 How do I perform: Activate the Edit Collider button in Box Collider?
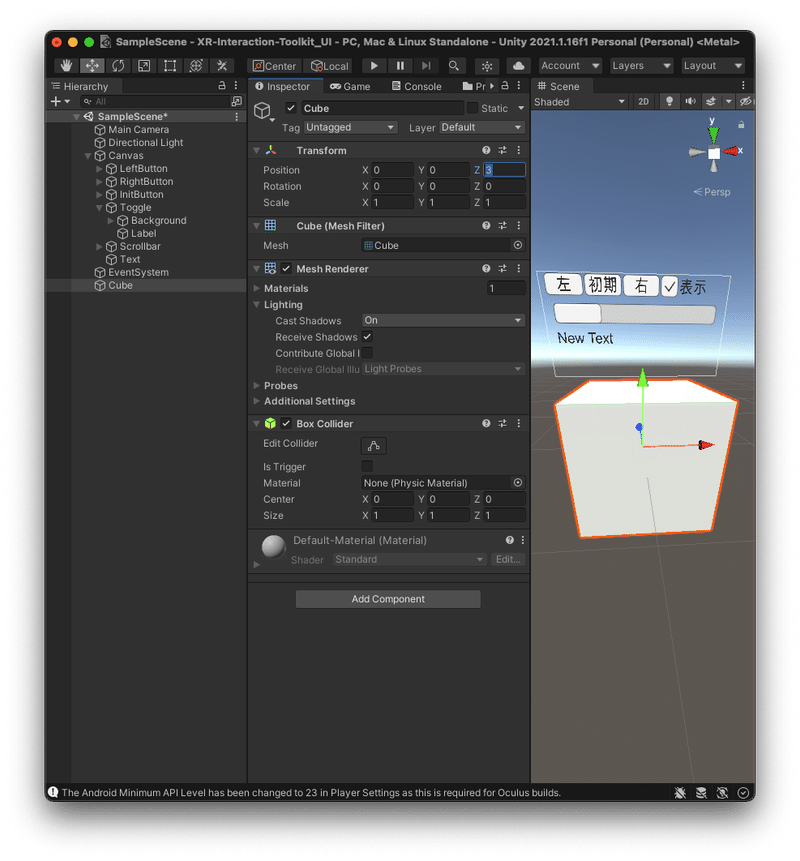[373, 445]
